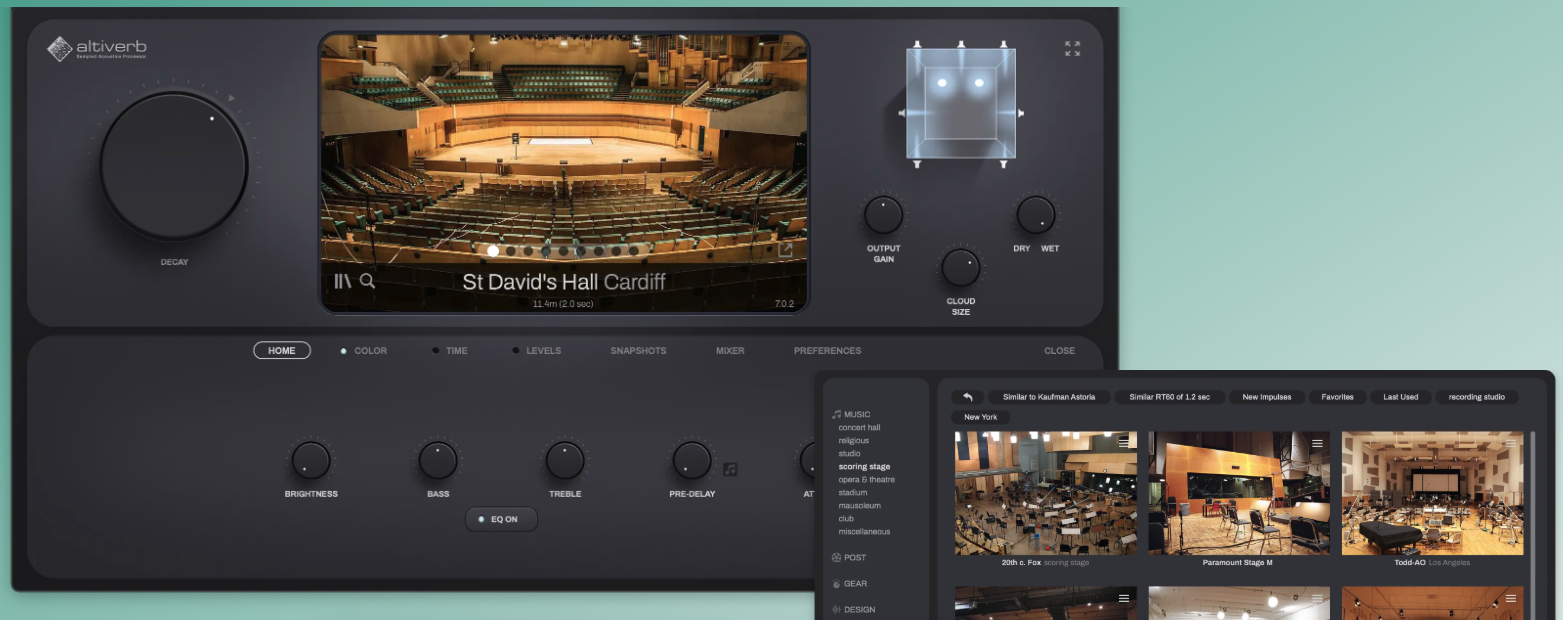Screen dimensions: 1563x620
Task: Select 'religious' in the browser sidebar
Action: tap(854, 441)
